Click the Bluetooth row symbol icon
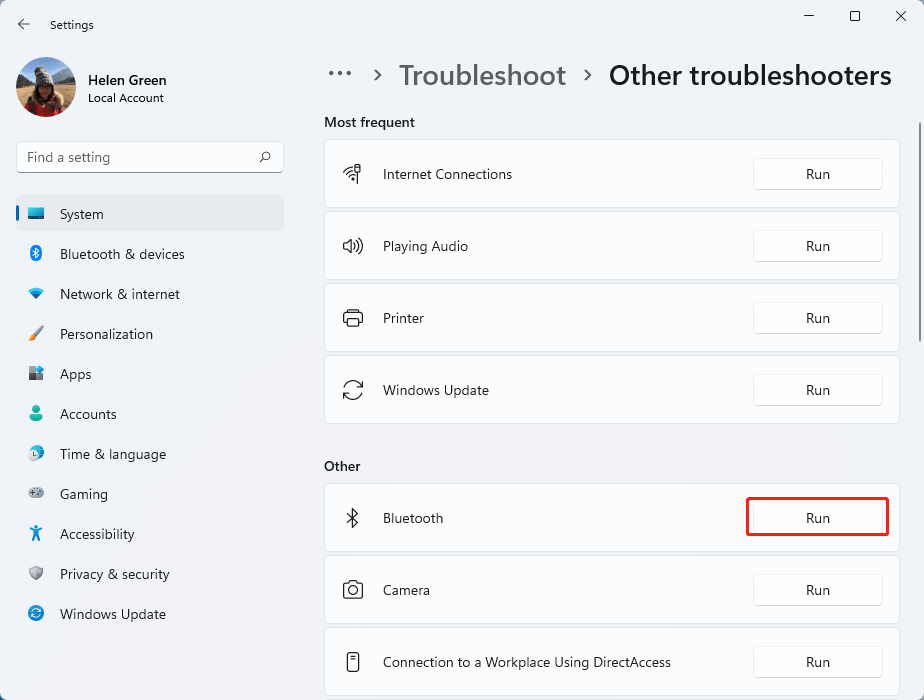Screen dimensions: 924x700 pyautogui.click(x=352, y=518)
